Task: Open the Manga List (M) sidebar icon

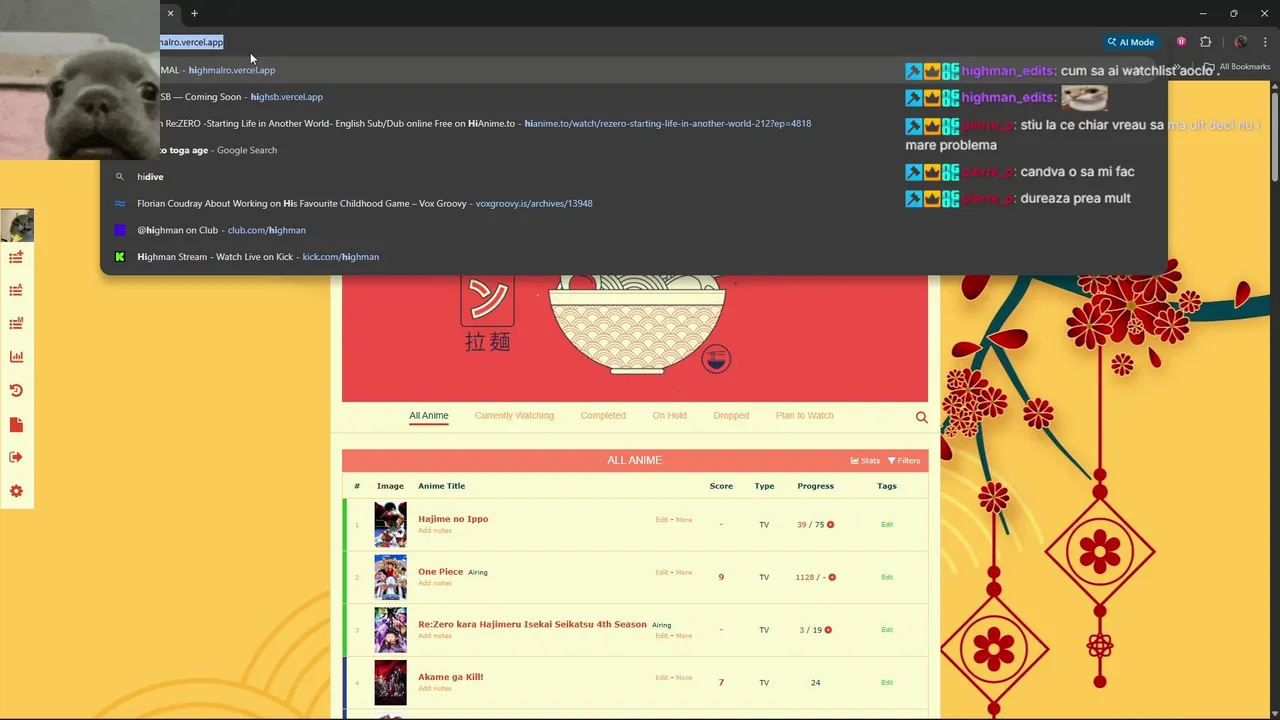Action: (x=16, y=324)
